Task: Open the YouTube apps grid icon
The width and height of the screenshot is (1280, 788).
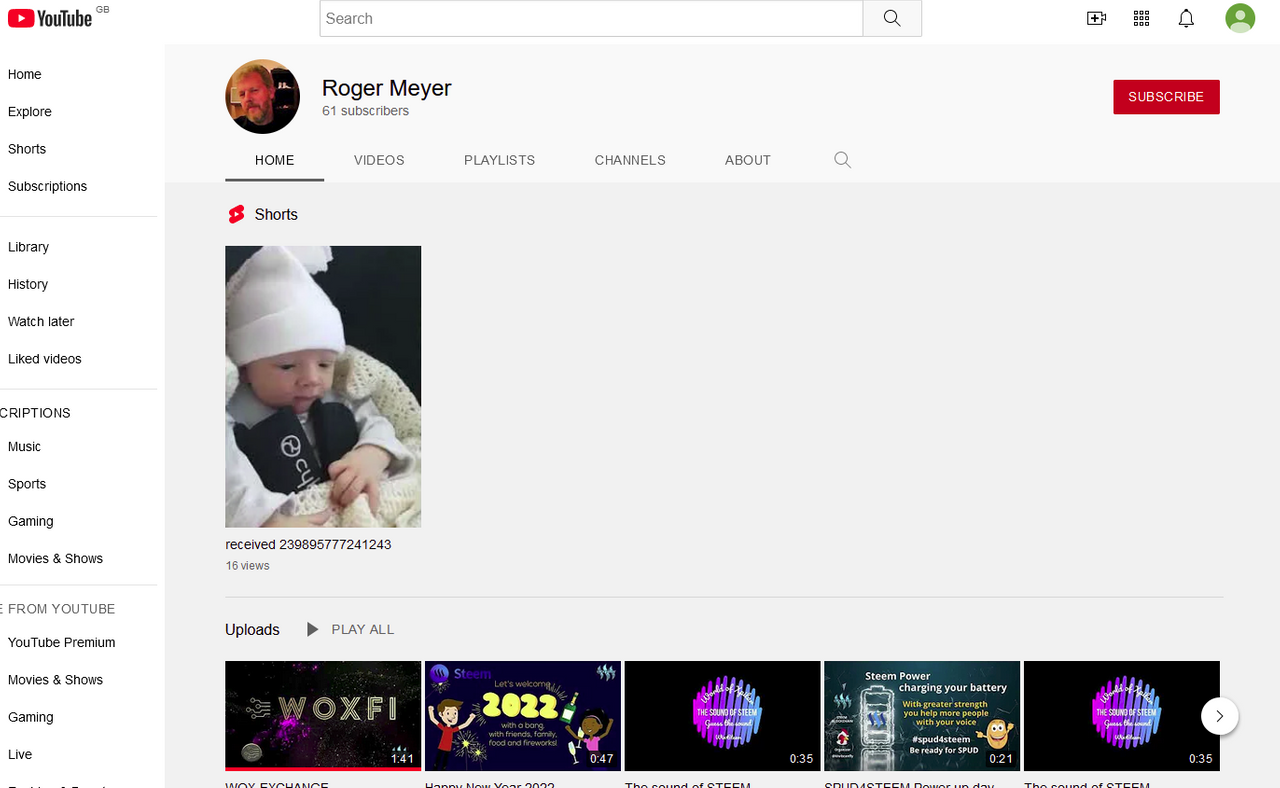Action: click(1141, 18)
